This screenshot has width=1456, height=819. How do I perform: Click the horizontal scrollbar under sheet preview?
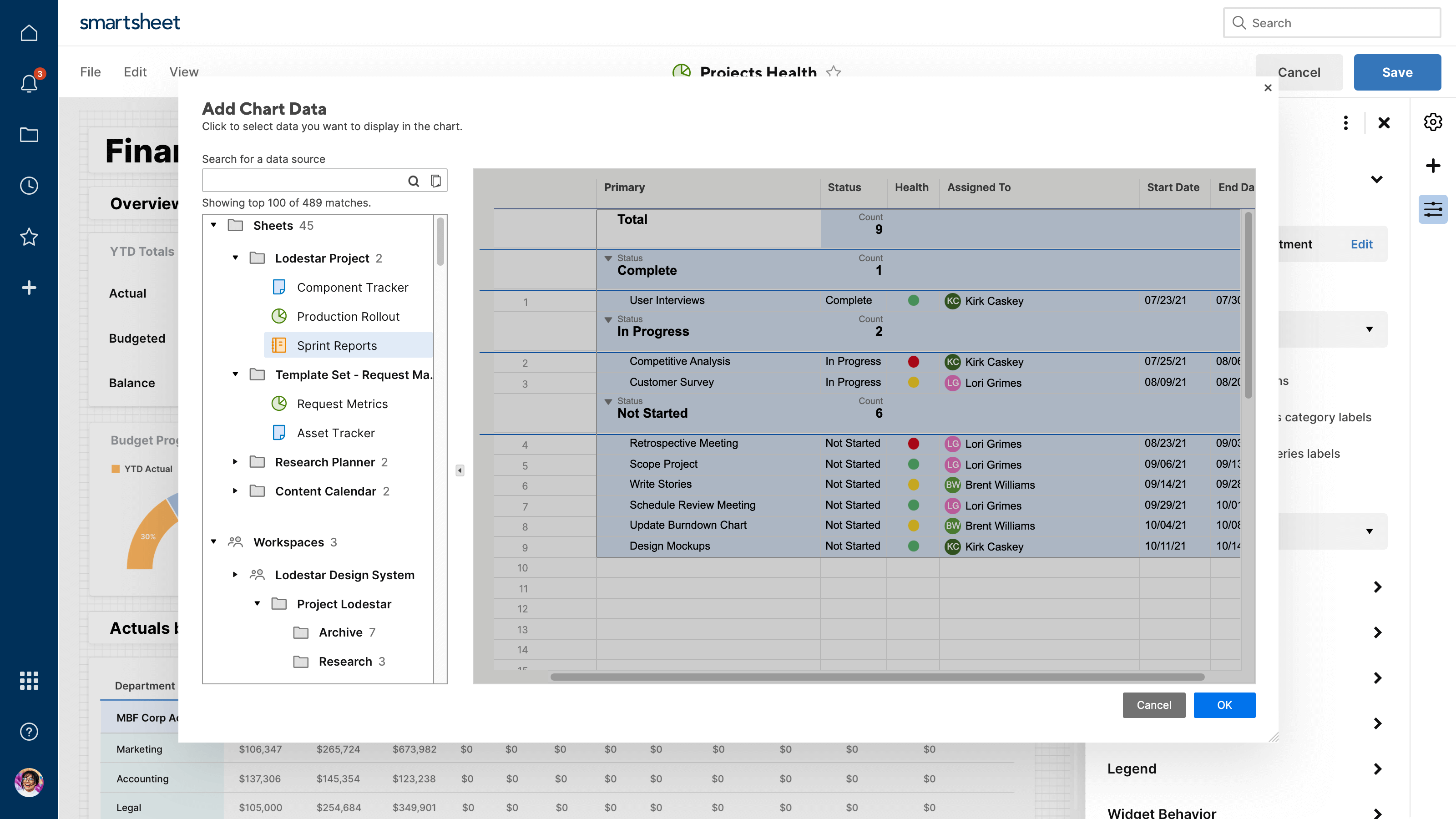point(877,677)
